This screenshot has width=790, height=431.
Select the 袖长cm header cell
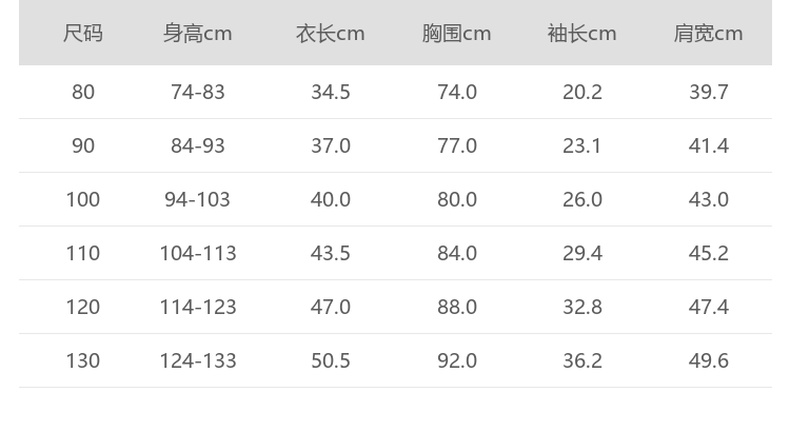(582, 34)
